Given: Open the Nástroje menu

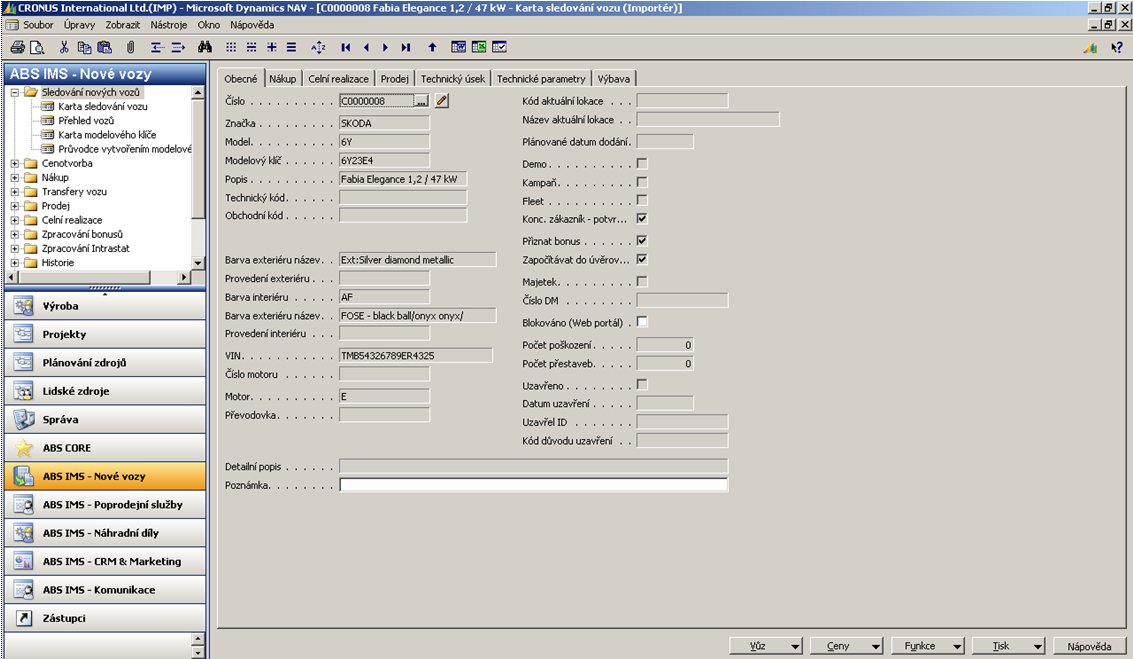Looking at the screenshot, I should tap(168, 25).
